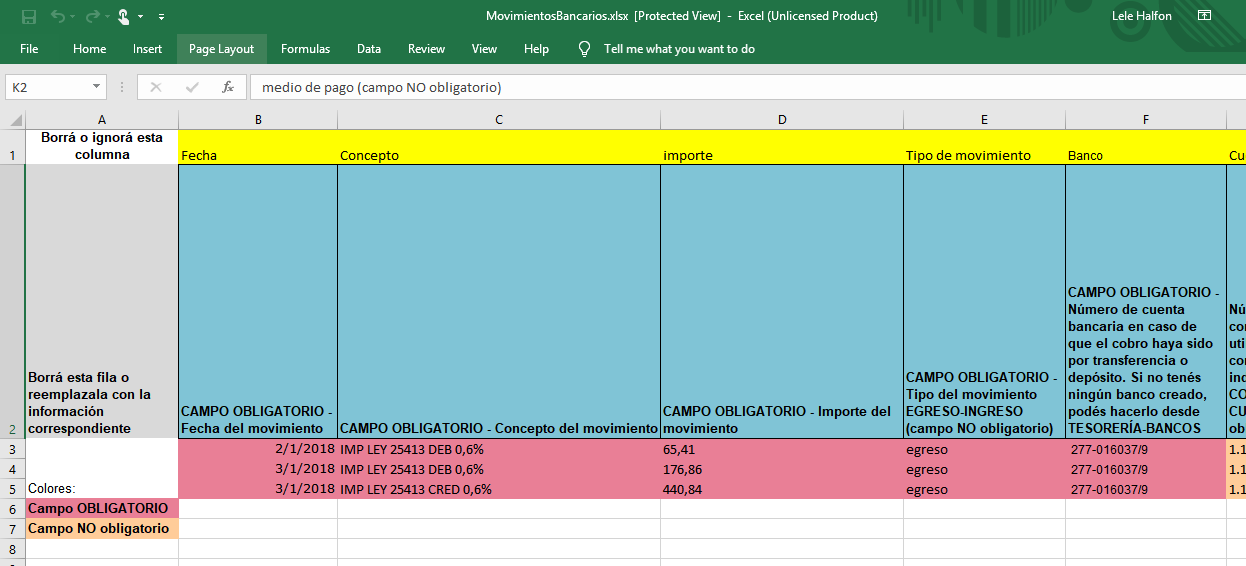Click date cell 2/1/2018
The height and width of the screenshot is (566, 1246).
258,449
